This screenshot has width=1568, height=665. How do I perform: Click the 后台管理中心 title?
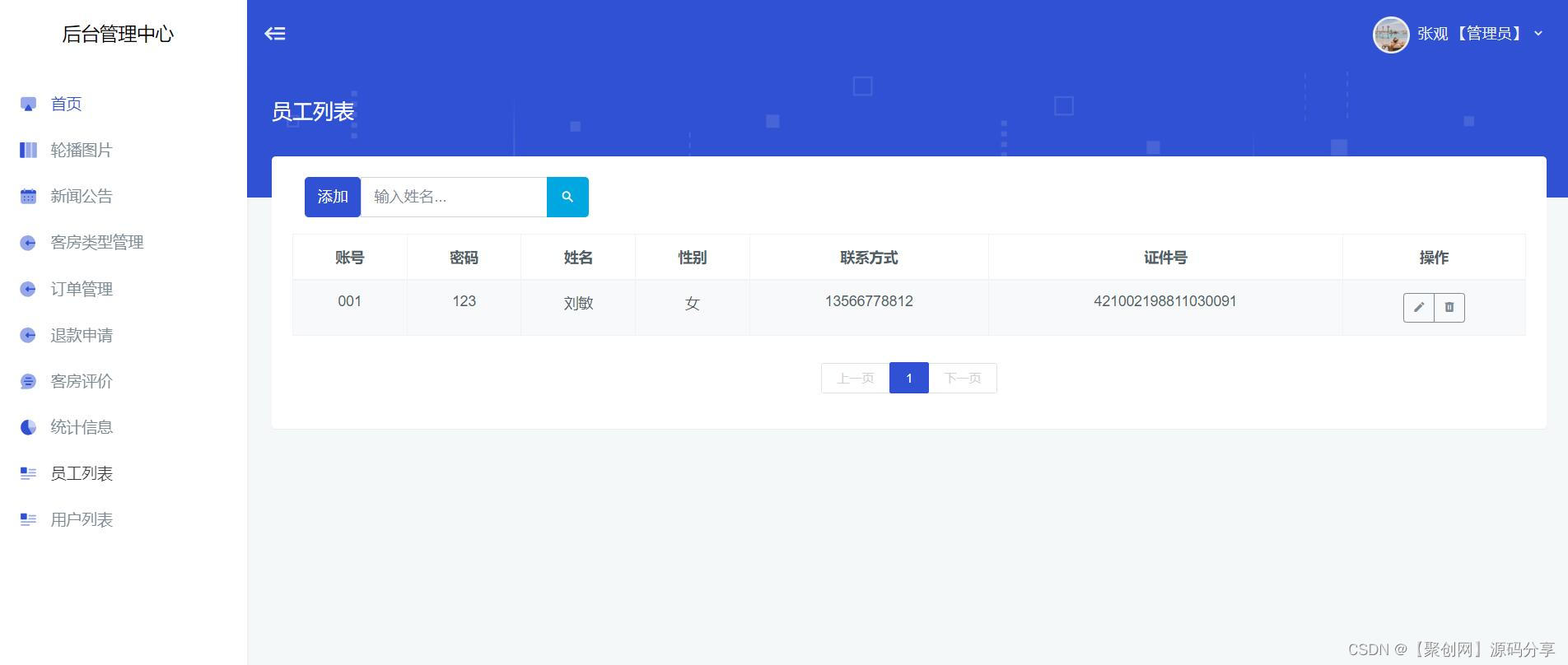coord(118,34)
